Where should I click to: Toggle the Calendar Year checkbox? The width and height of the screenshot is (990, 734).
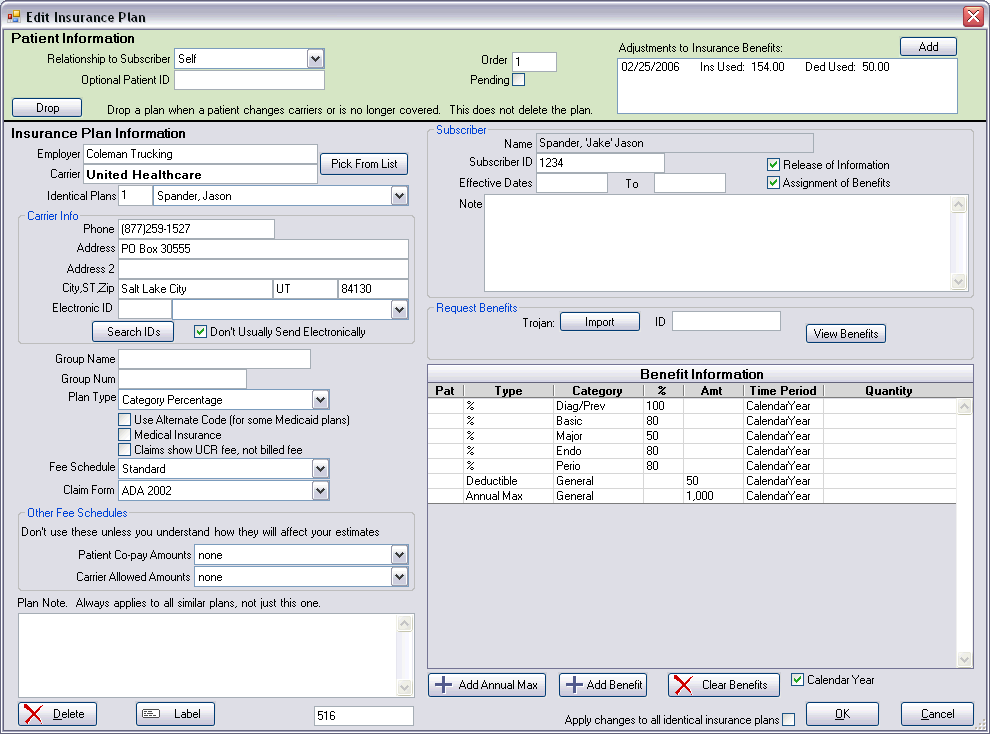point(797,680)
